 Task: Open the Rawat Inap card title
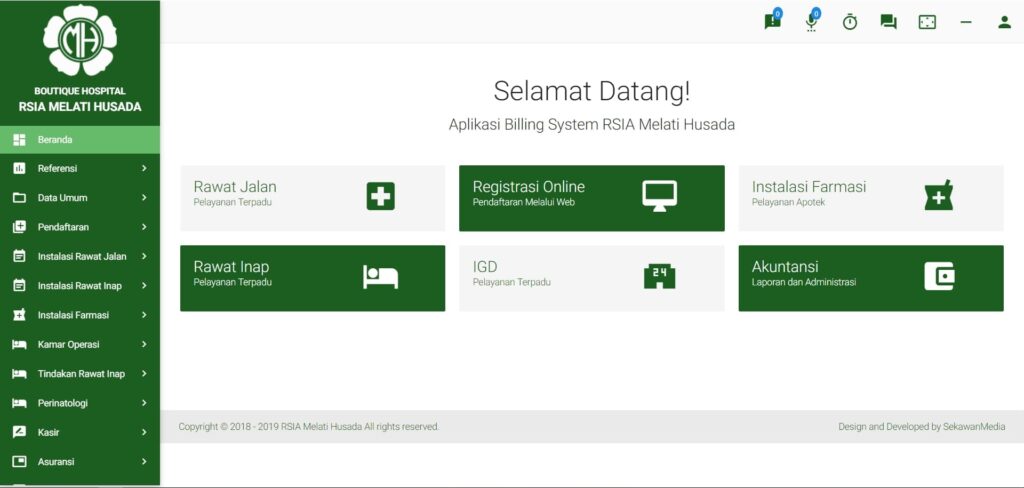pyautogui.click(x=231, y=267)
